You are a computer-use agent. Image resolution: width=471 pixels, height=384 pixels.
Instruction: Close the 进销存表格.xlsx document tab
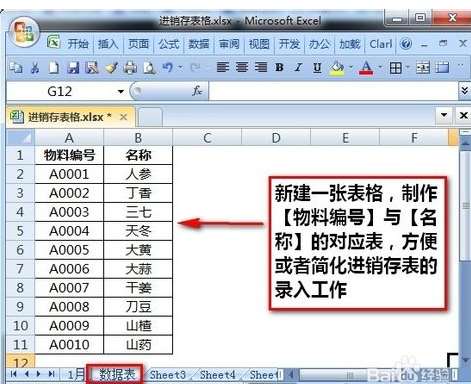pos(124,117)
